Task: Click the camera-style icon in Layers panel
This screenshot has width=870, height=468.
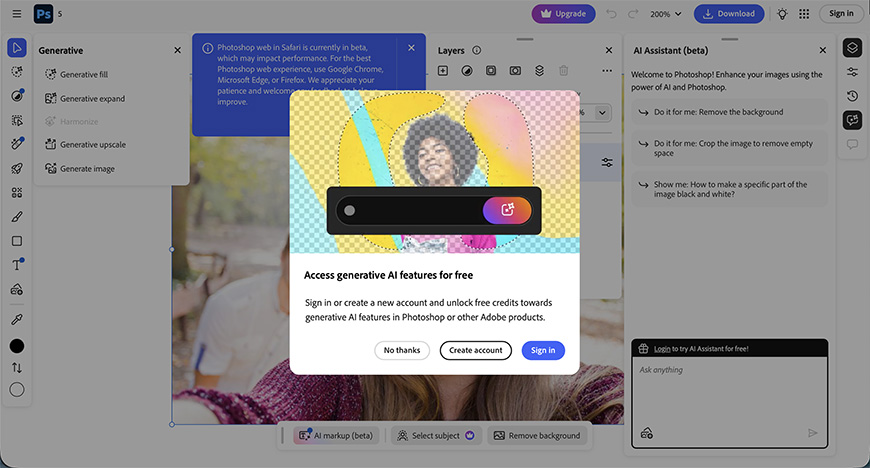Action: click(515, 71)
